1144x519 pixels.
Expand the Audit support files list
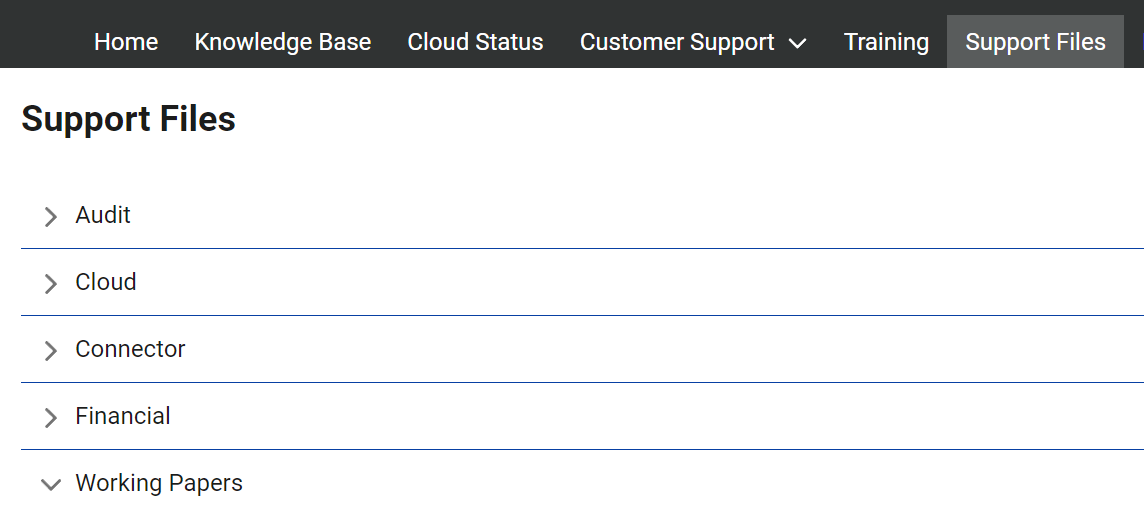point(103,215)
